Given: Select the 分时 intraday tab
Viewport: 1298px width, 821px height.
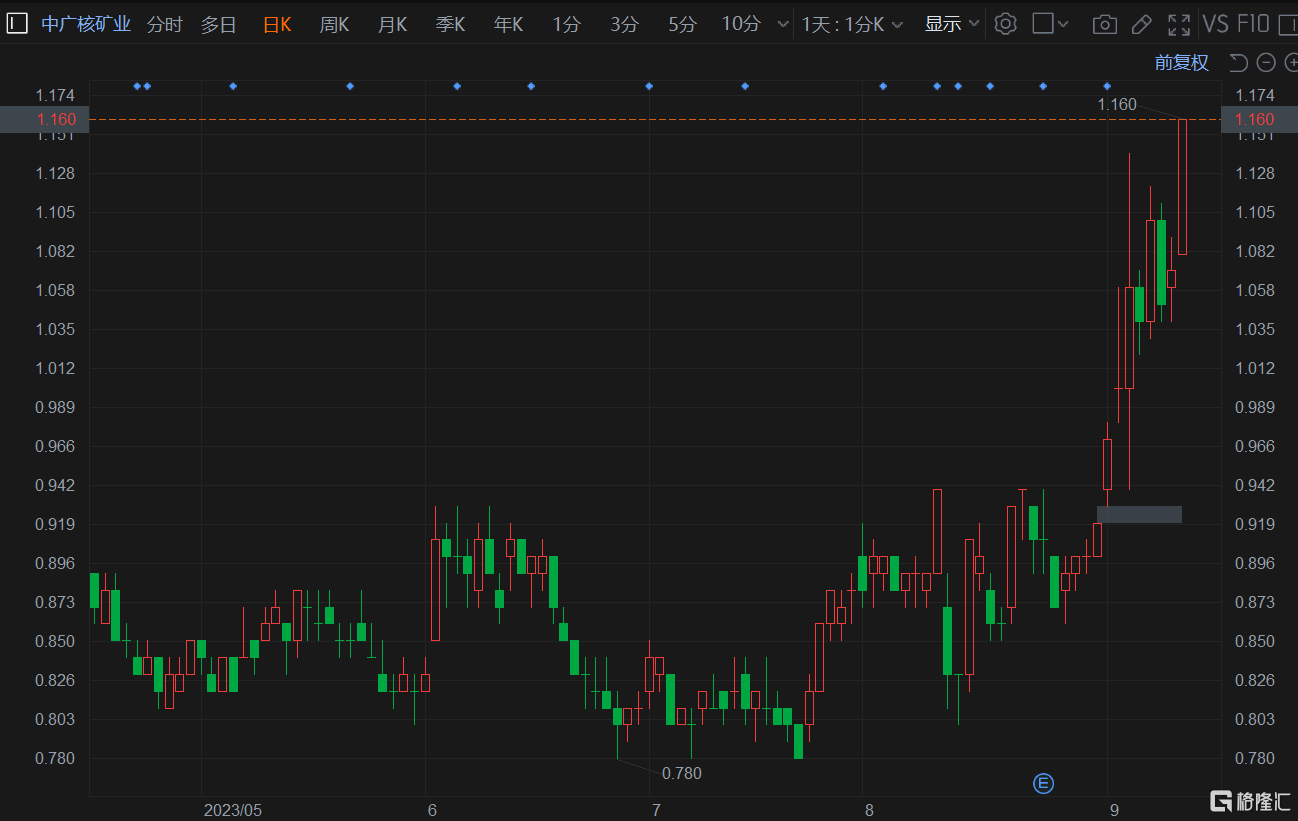Looking at the screenshot, I should [164, 24].
